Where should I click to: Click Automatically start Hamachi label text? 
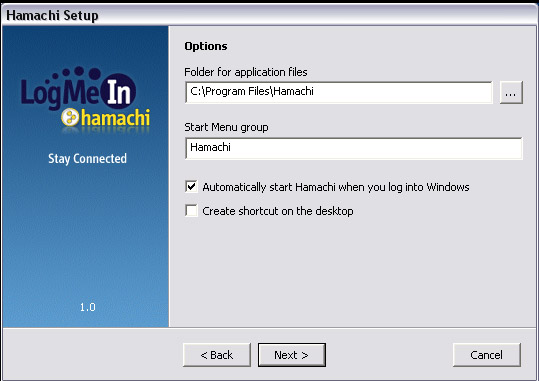336,187
